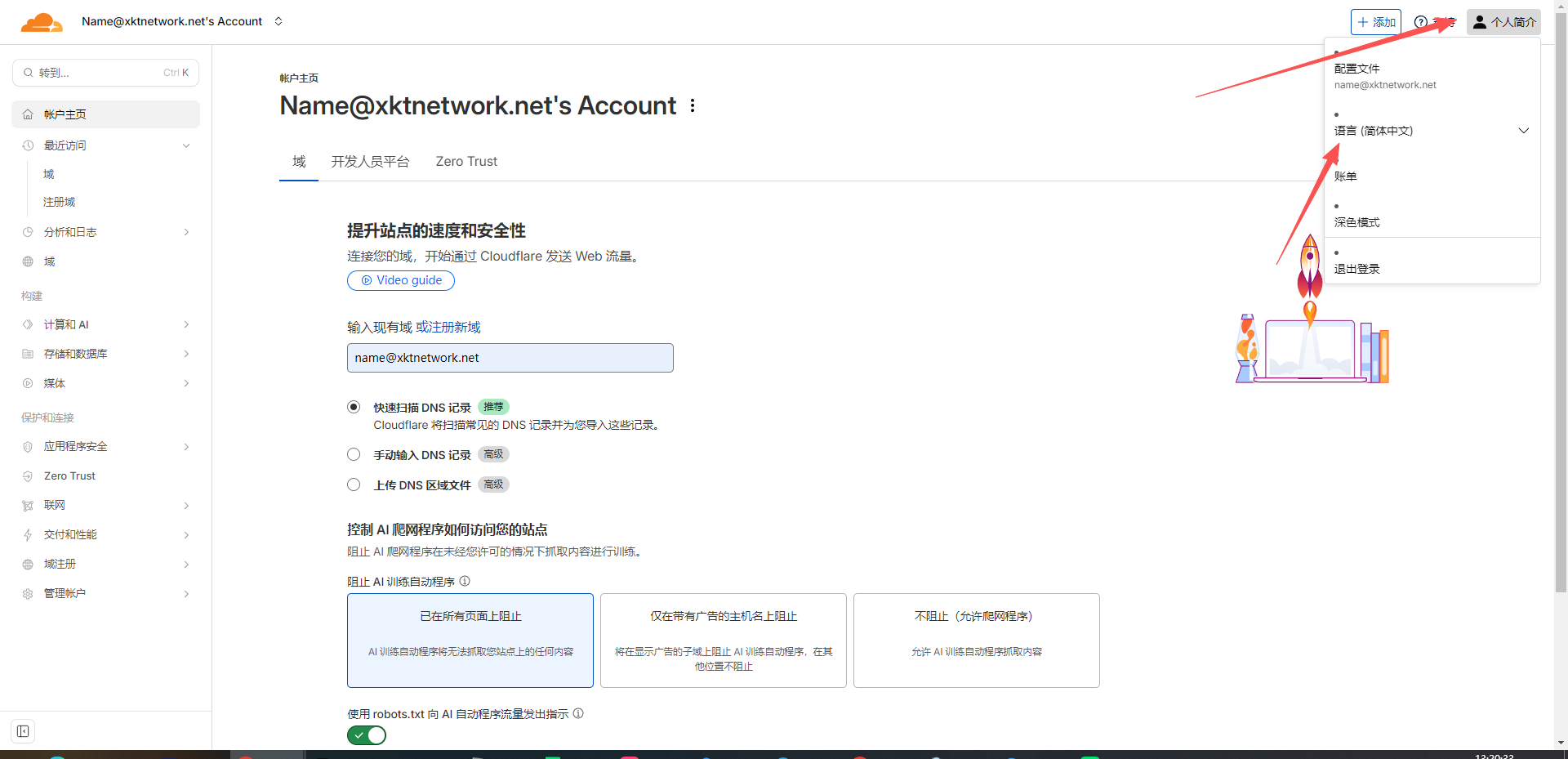Click the info icon beside 阻止 AI 训练自动程序
Screen dimensions: 1568x759
tap(465, 582)
